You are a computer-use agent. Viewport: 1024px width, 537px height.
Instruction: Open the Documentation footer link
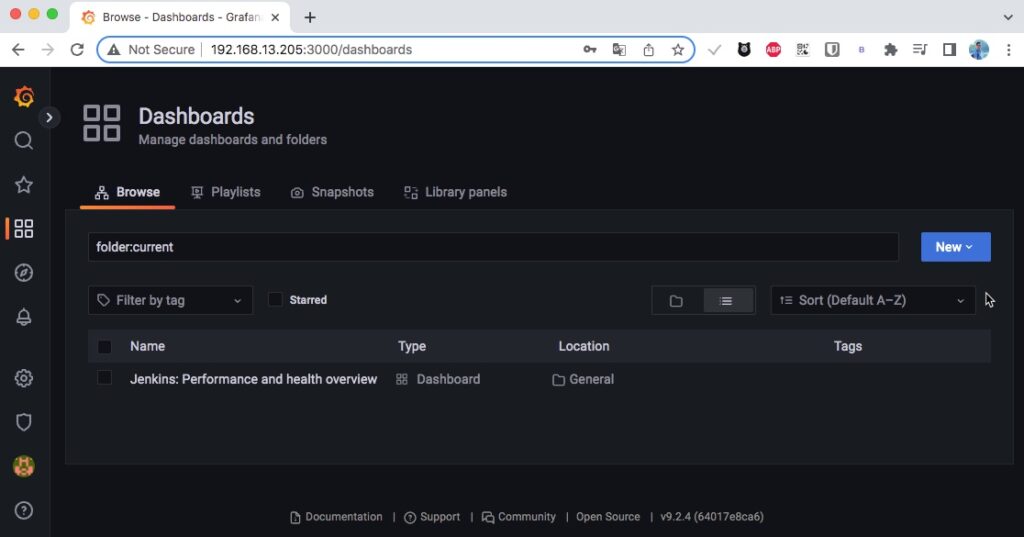point(336,517)
